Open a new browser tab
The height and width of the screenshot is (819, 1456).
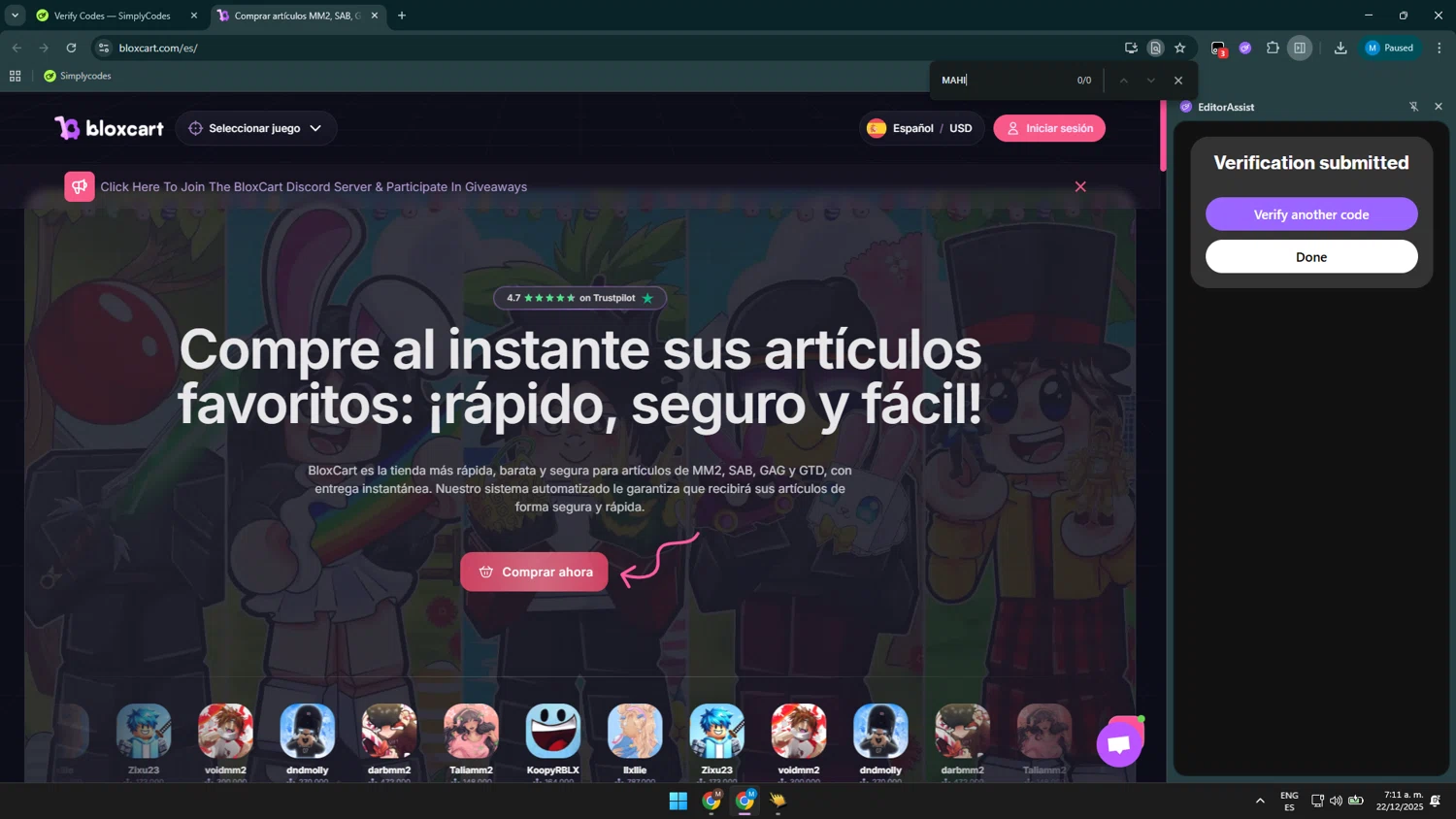tap(402, 16)
